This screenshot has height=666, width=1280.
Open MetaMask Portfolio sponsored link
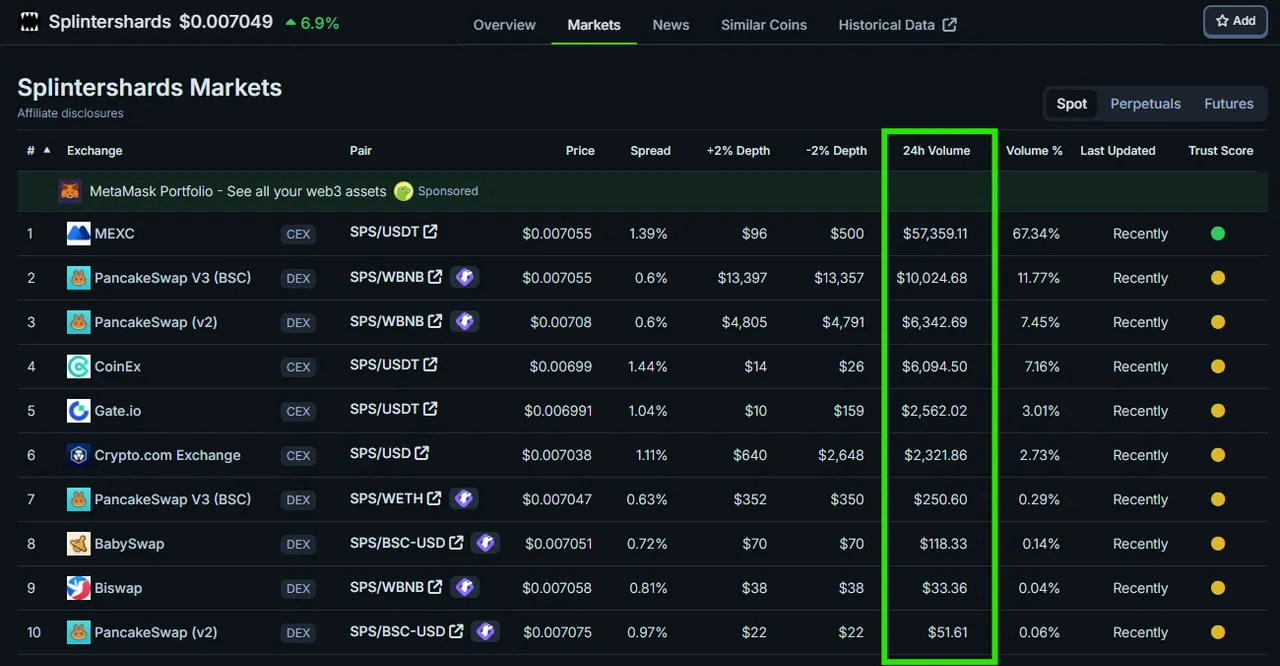pos(238,191)
